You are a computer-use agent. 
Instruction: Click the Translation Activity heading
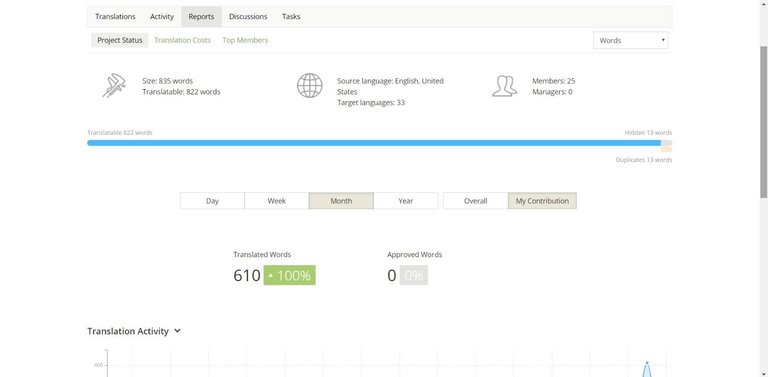(128, 331)
